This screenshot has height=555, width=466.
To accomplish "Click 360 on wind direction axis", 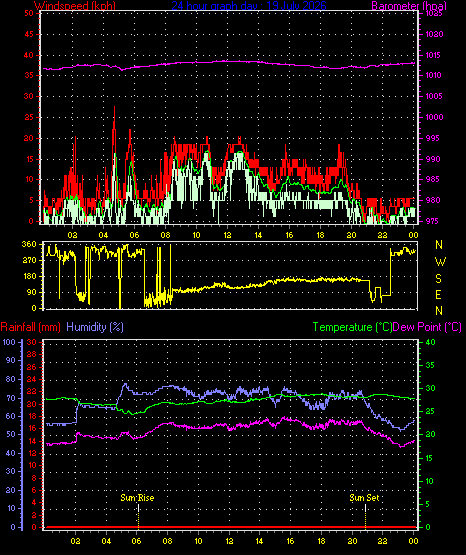I will click(29, 244).
